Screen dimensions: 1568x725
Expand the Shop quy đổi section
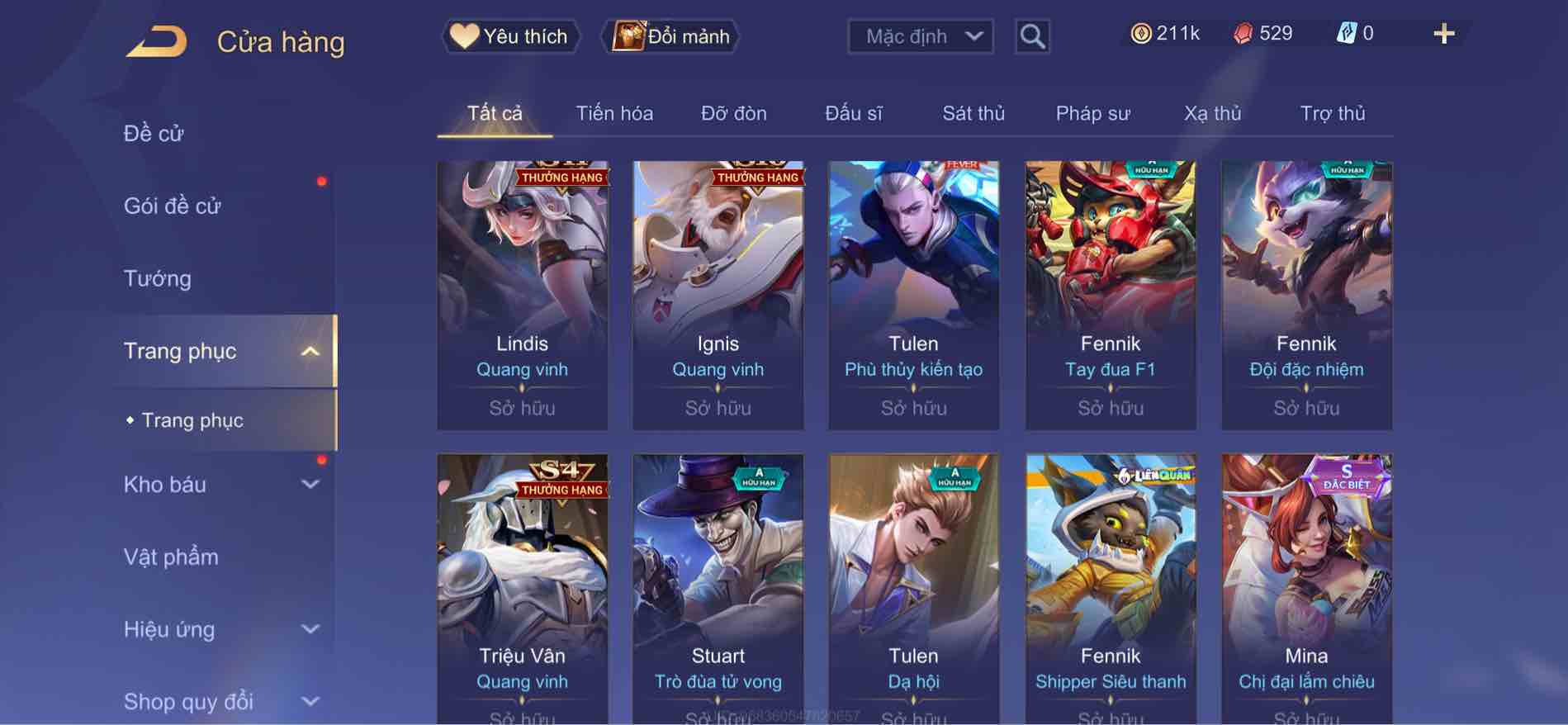point(310,702)
